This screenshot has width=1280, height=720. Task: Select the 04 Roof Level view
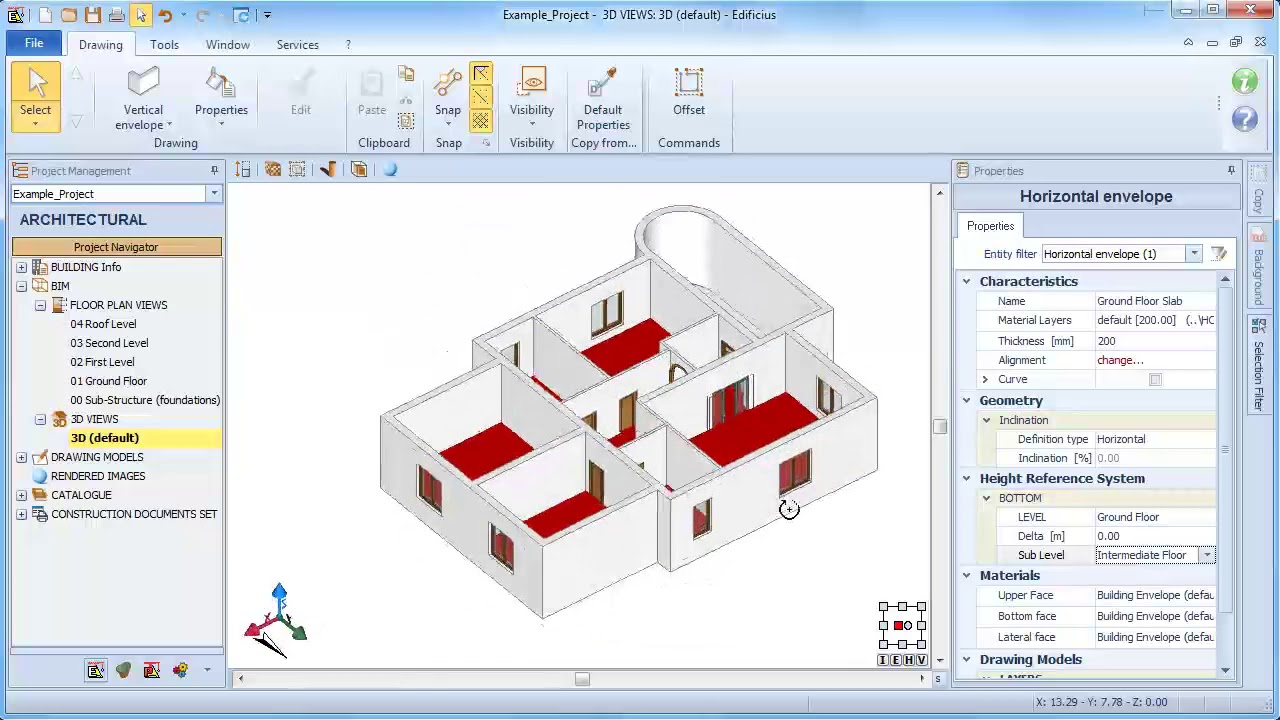coord(103,324)
